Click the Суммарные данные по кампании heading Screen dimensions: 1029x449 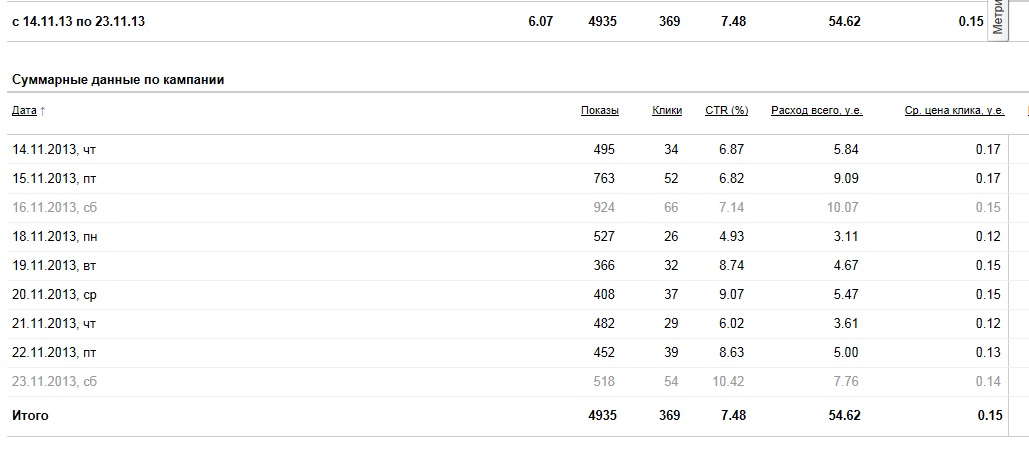(x=118, y=80)
